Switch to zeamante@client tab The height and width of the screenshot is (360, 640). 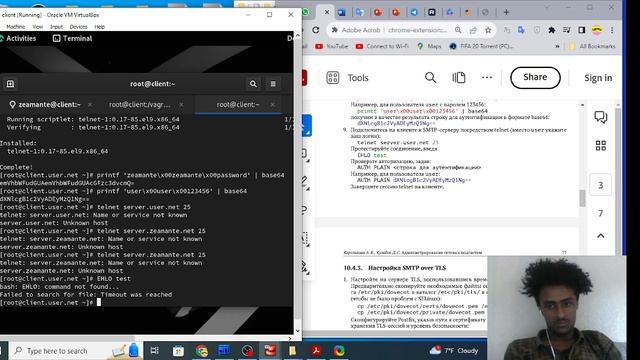click(x=45, y=104)
